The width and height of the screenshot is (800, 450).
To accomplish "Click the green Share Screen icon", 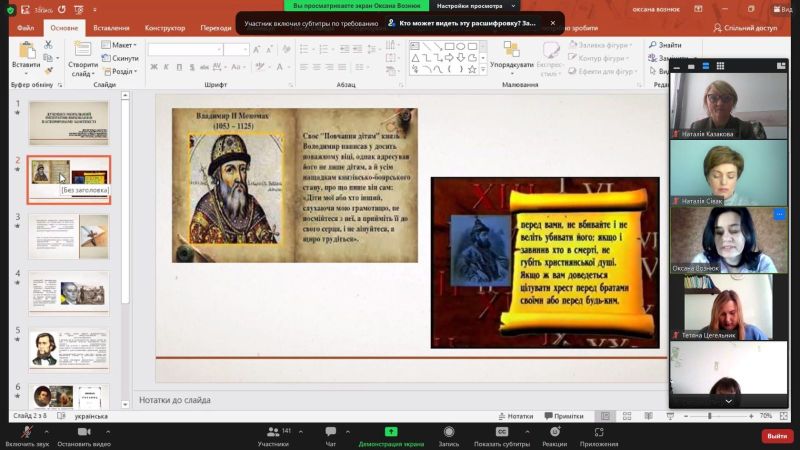I will click(x=391, y=432).
